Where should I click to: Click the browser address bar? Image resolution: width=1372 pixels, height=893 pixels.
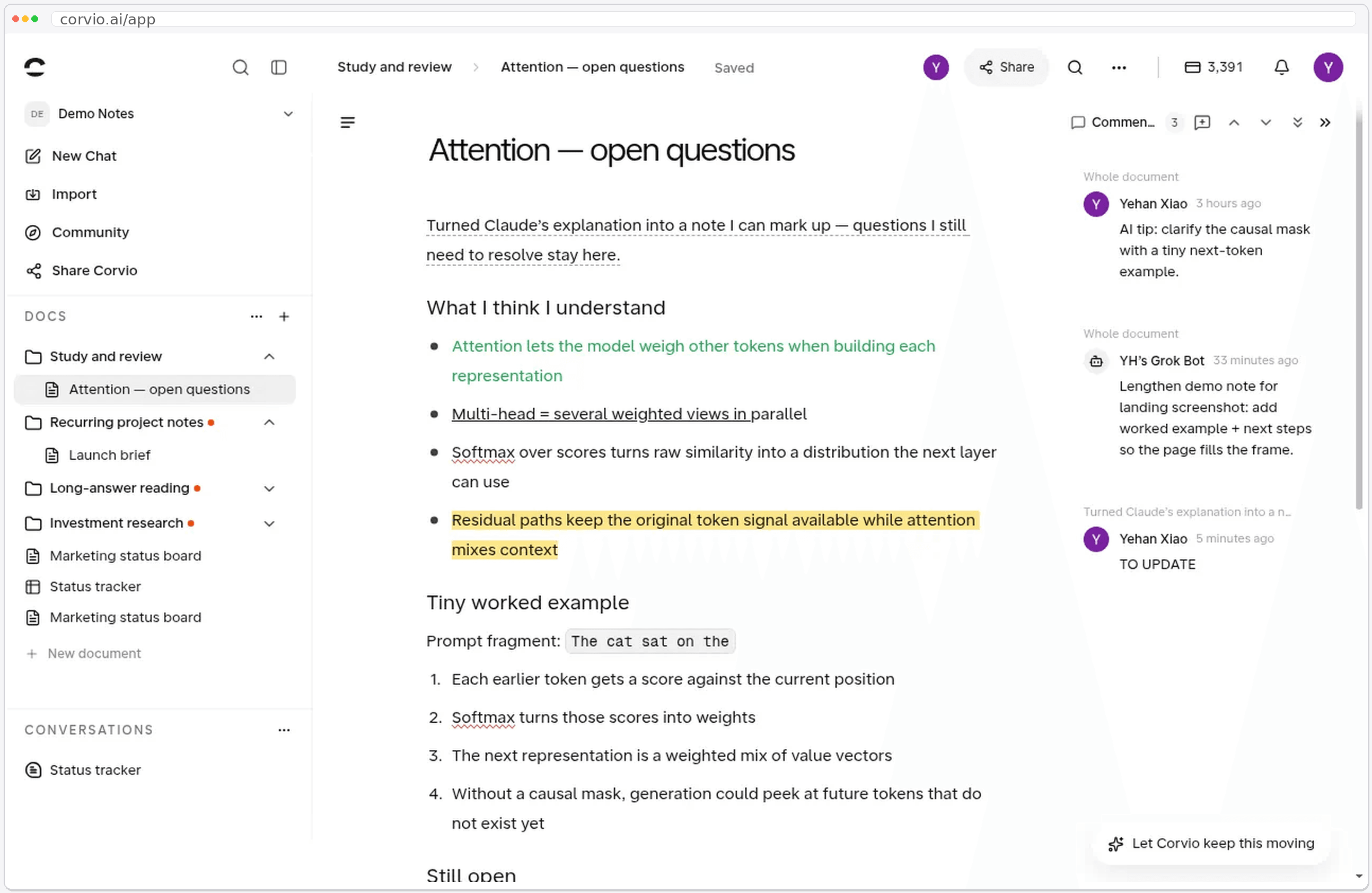point(703,19)
